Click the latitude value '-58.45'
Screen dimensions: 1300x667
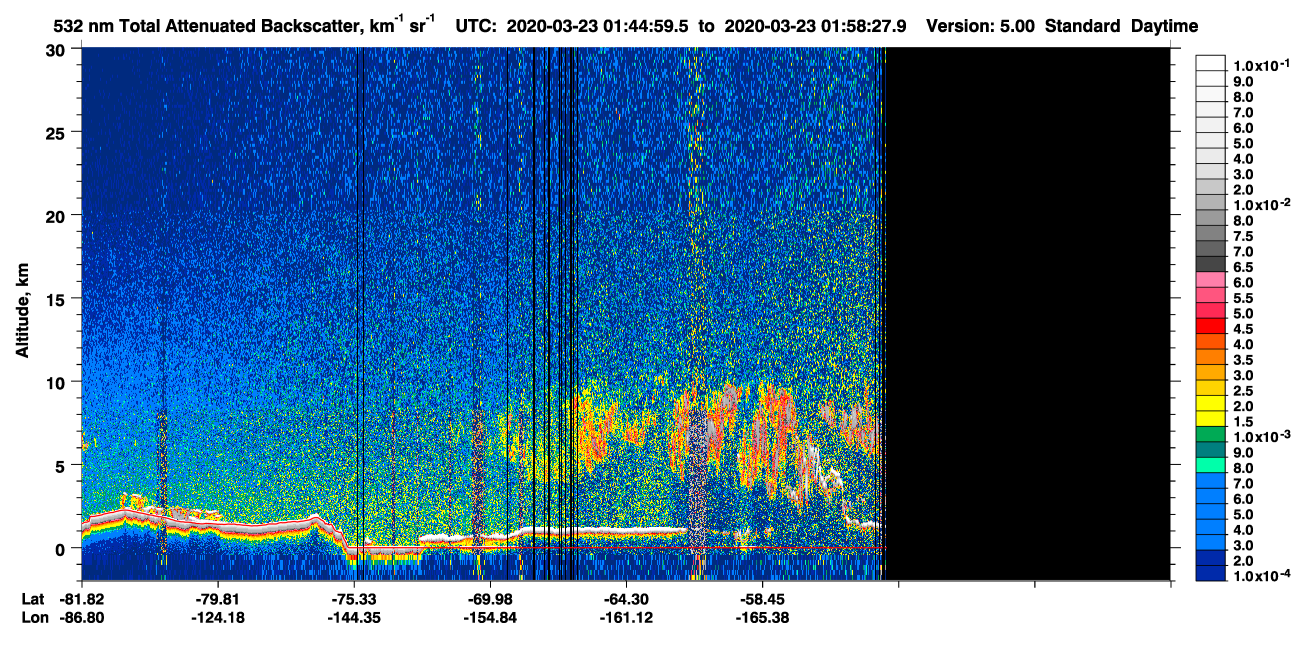(x=762, y=599)
